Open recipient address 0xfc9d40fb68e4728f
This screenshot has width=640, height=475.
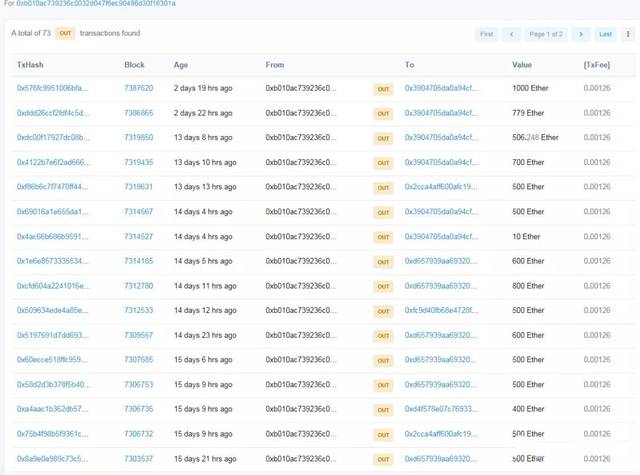click(x=441, y=310)
